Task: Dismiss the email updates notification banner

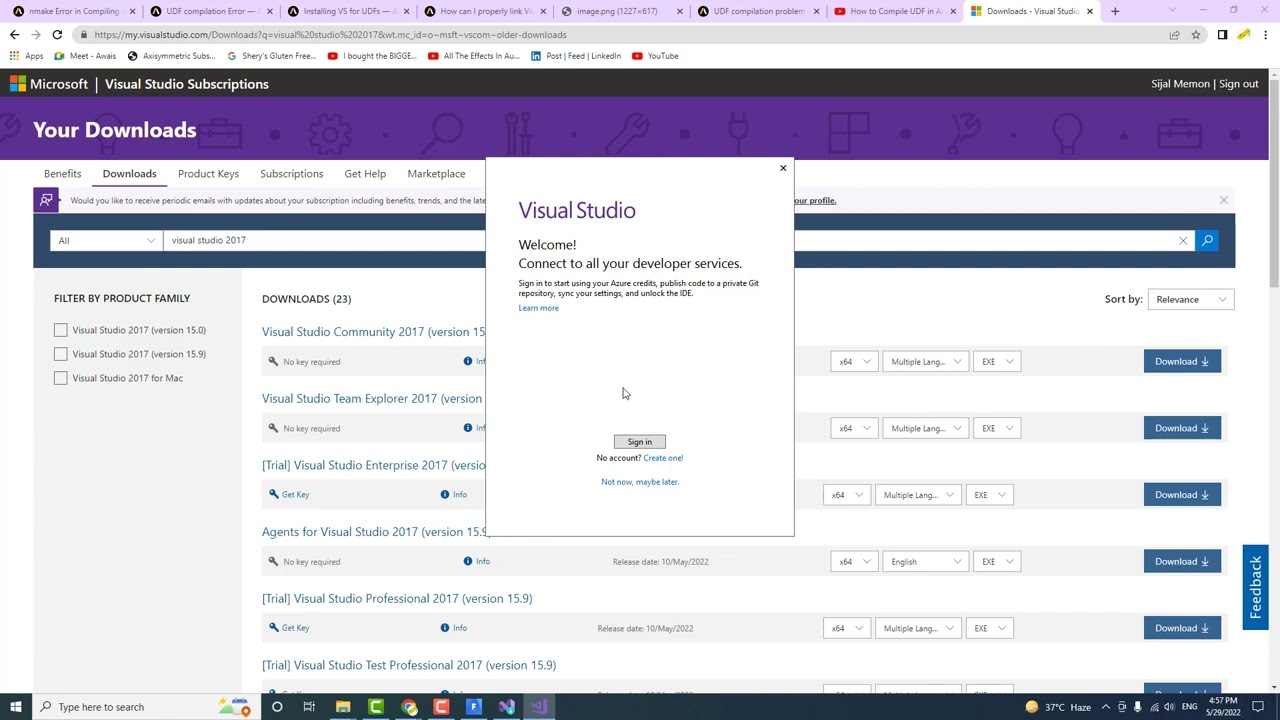Action: 1223,200
